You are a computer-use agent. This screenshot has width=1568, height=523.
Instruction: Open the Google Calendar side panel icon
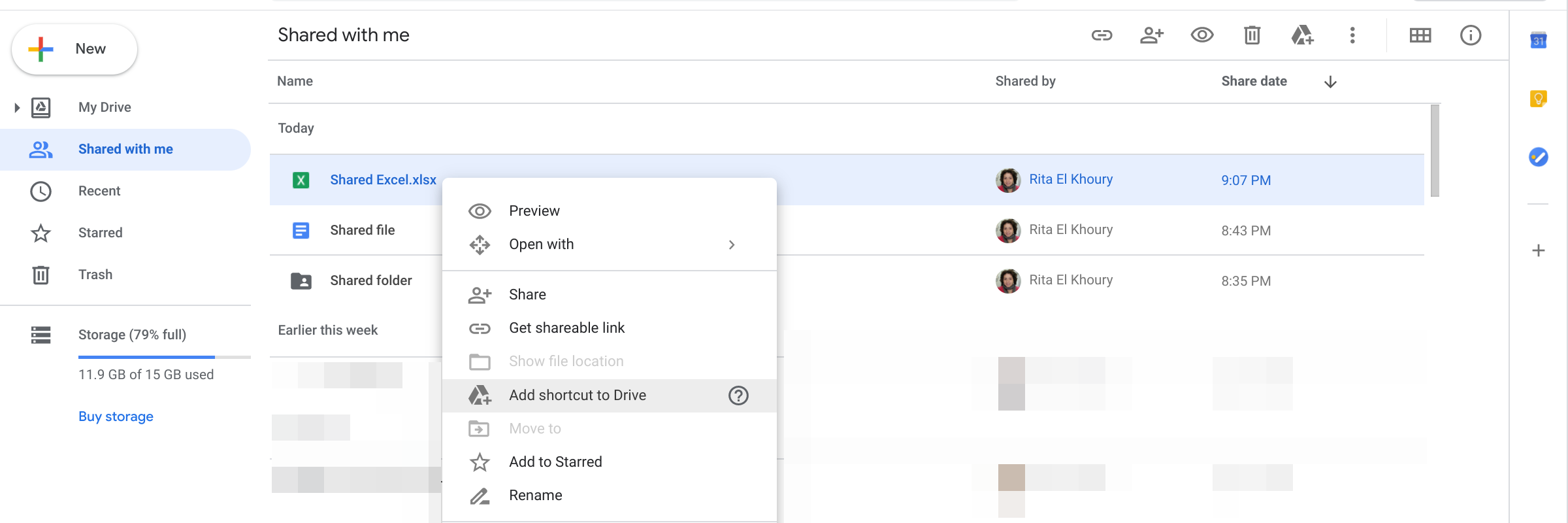coord(1539,41)
